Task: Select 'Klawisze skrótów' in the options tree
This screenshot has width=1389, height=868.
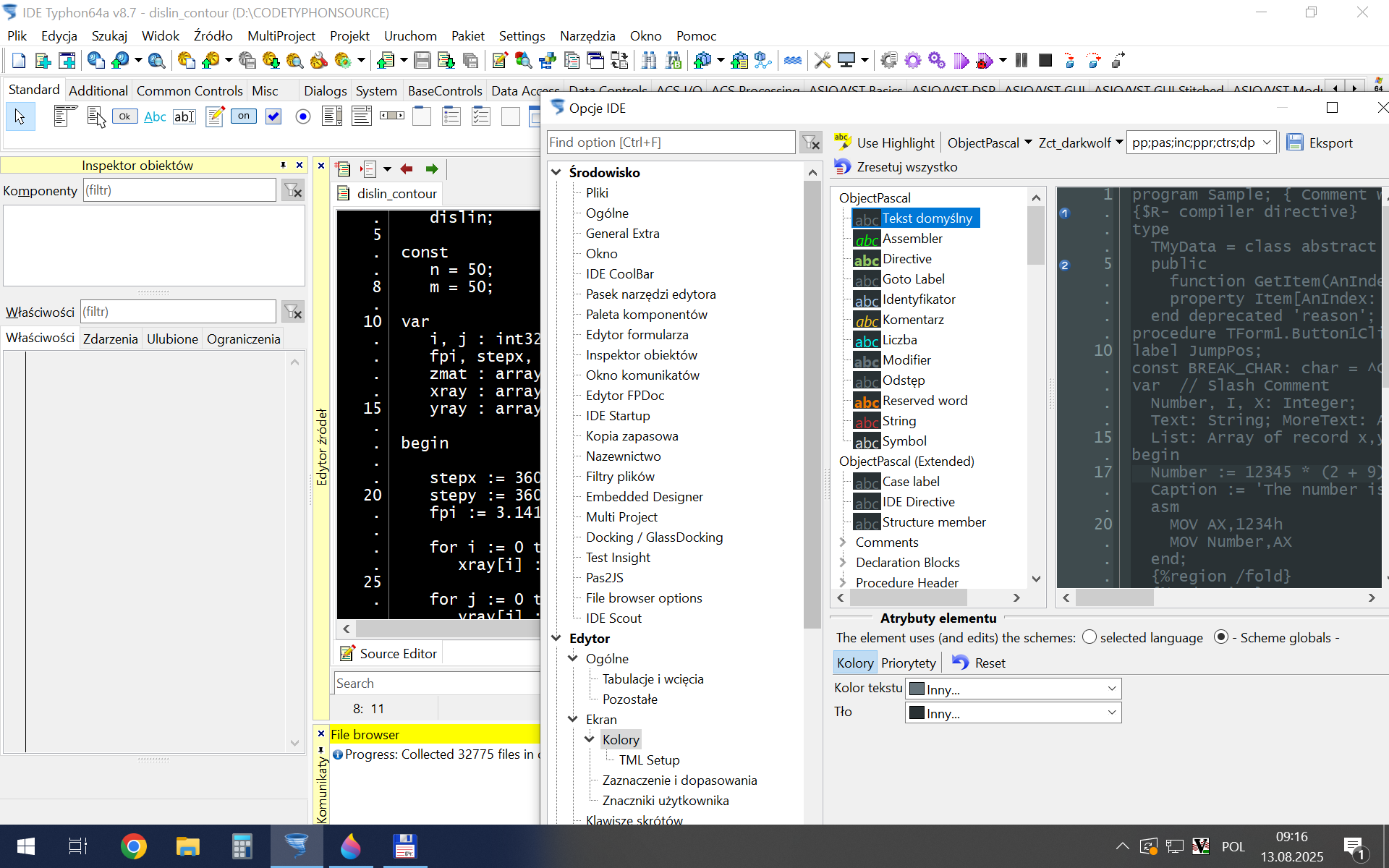Action: click(x=634, y=820)
